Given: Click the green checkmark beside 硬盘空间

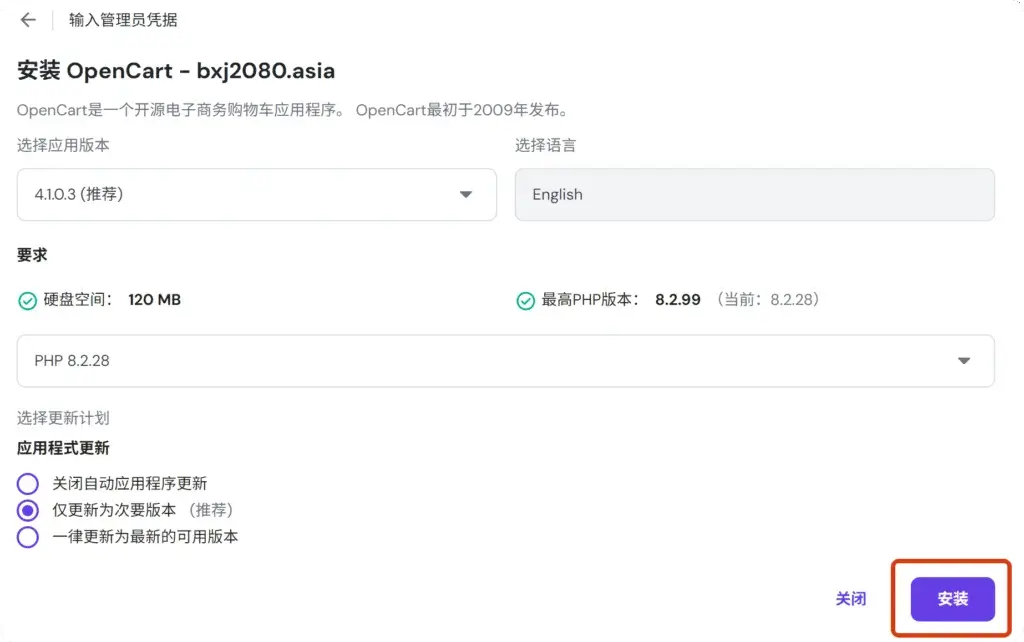Looking at the screenshot, I should pyautogui.click(x=27, y=300).
